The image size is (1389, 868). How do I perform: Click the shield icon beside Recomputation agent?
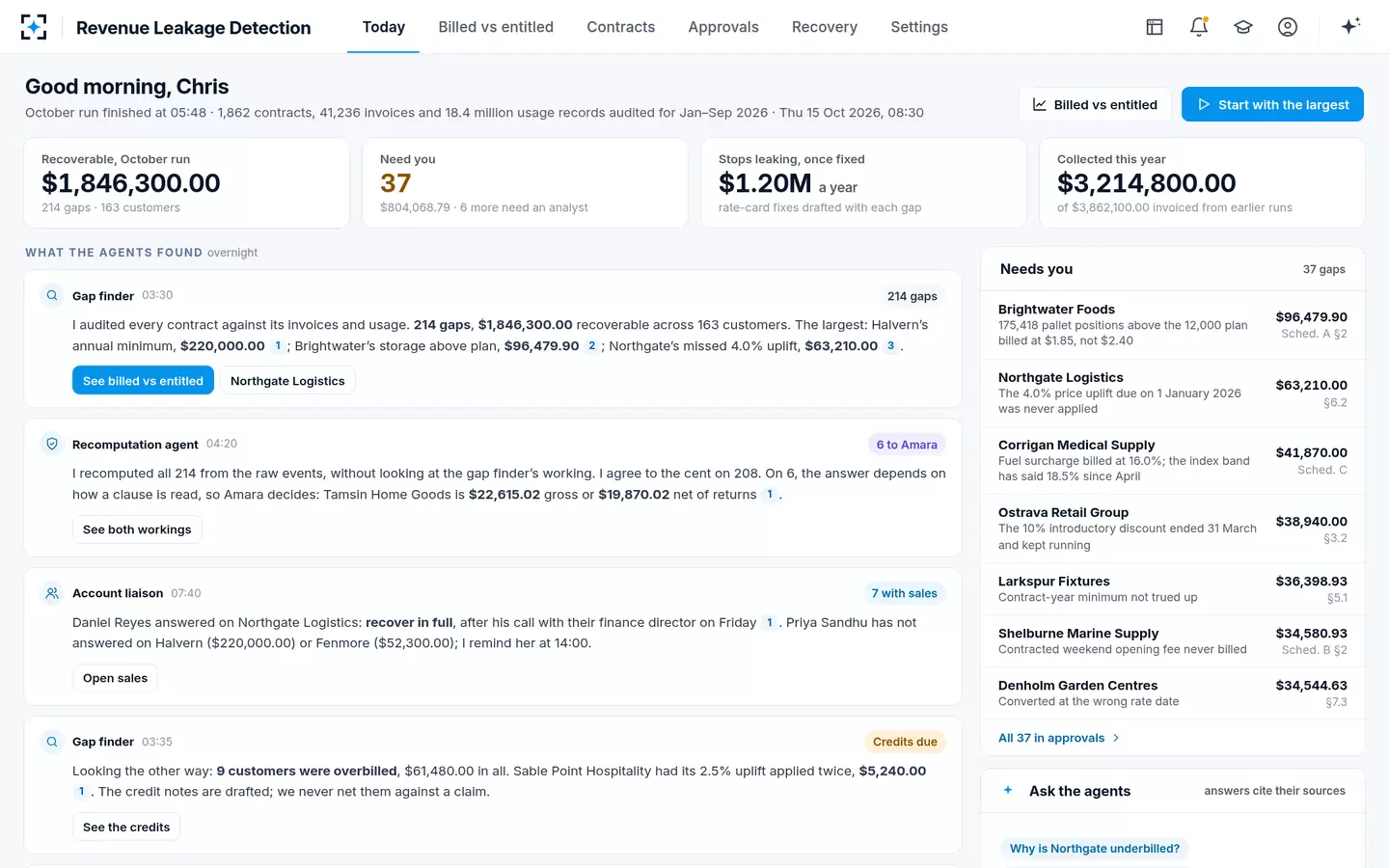(52, 444)
